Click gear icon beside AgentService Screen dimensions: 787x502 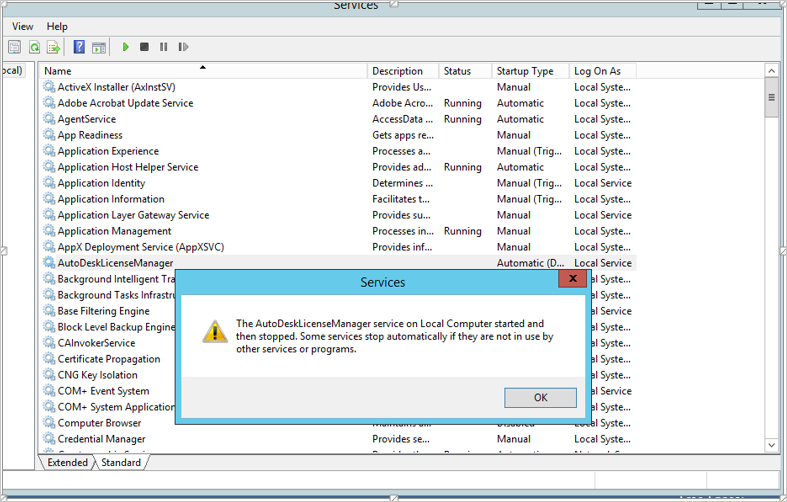pyautogui.click(x=49, y=119)
